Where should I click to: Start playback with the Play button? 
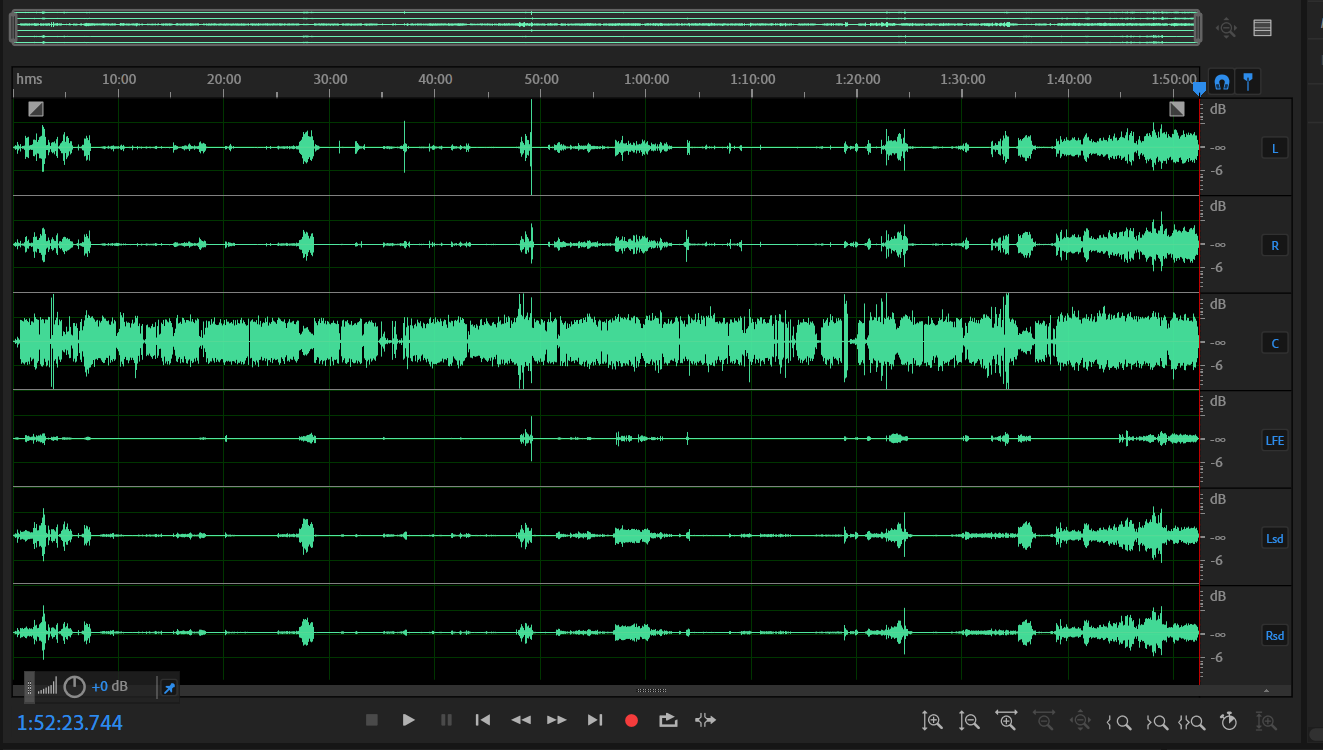coord(408,720)
